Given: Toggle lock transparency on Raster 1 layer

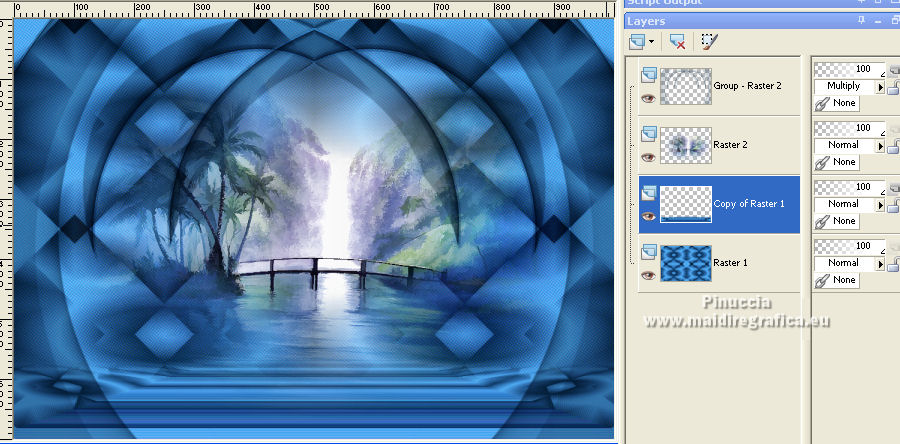Looking at the screenshot, I should [x=893, y=265].
